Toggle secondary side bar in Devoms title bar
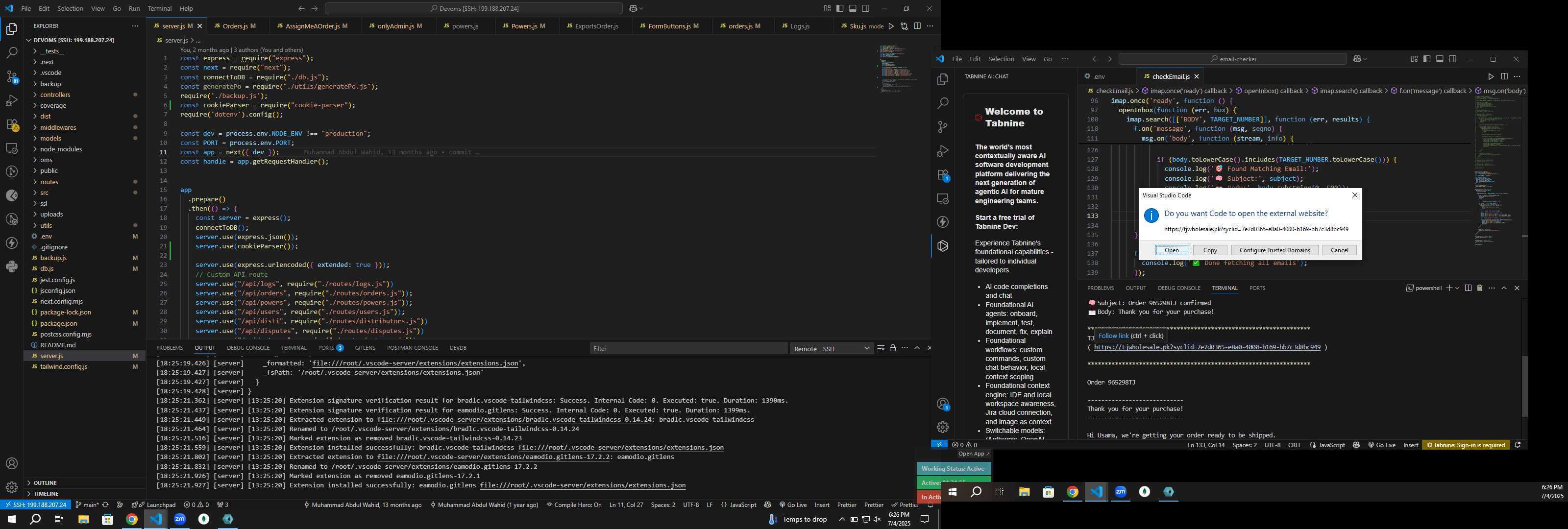 pyautogui.click(x=865, y=8)
